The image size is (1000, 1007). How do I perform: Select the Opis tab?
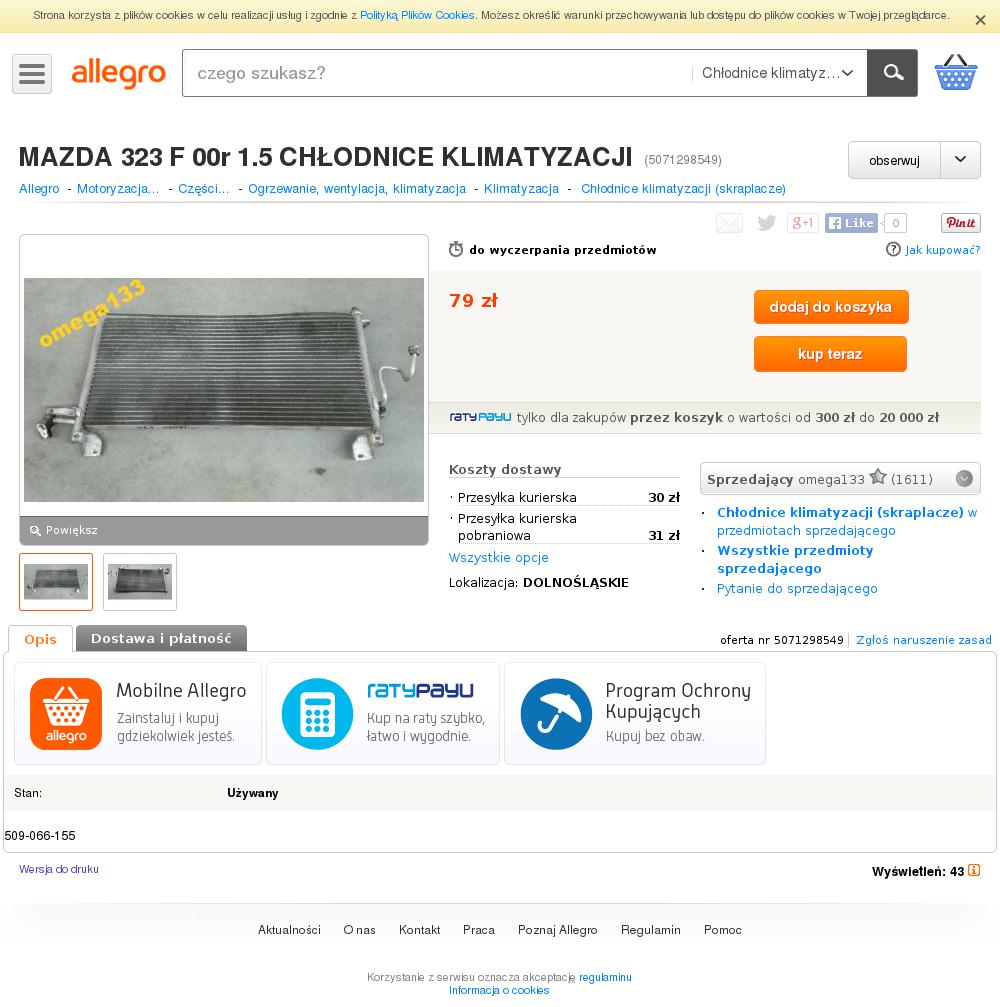[x=40, y=639]
